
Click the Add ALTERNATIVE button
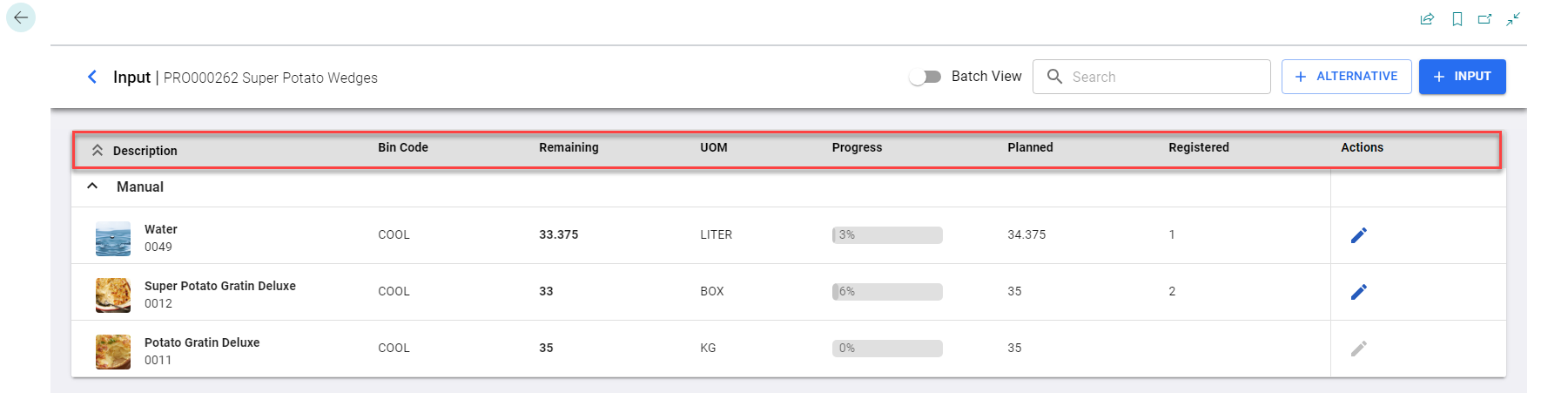coord(1346,77)
